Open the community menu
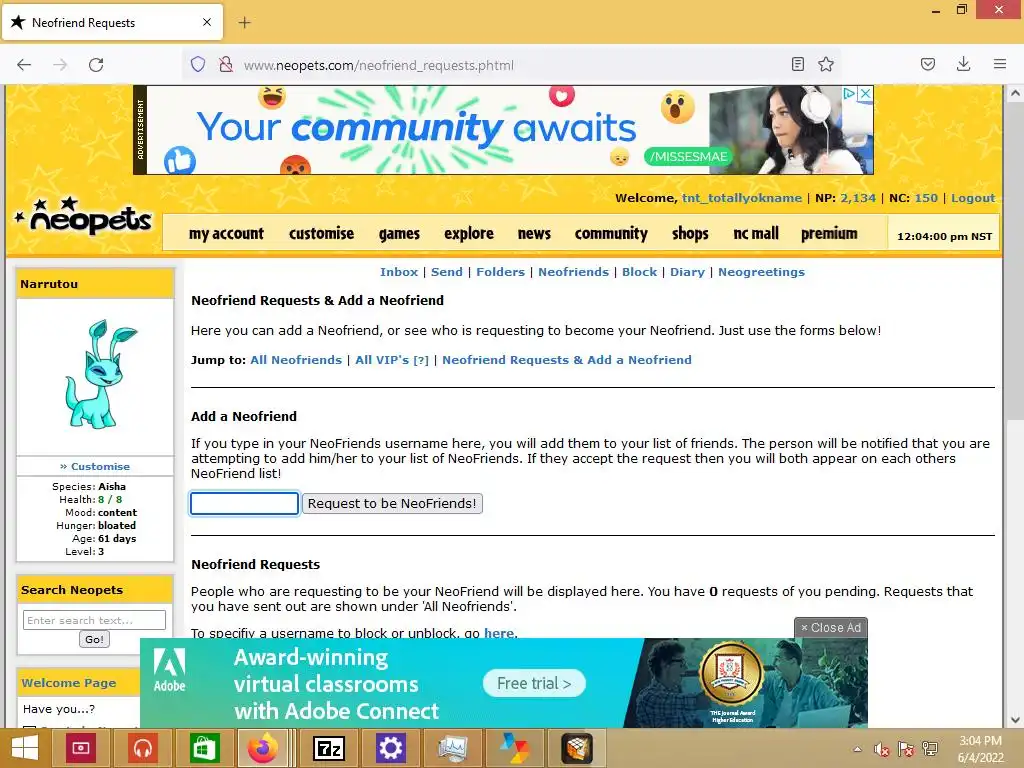Viewport: 1024px width, 768px height. 611,233
